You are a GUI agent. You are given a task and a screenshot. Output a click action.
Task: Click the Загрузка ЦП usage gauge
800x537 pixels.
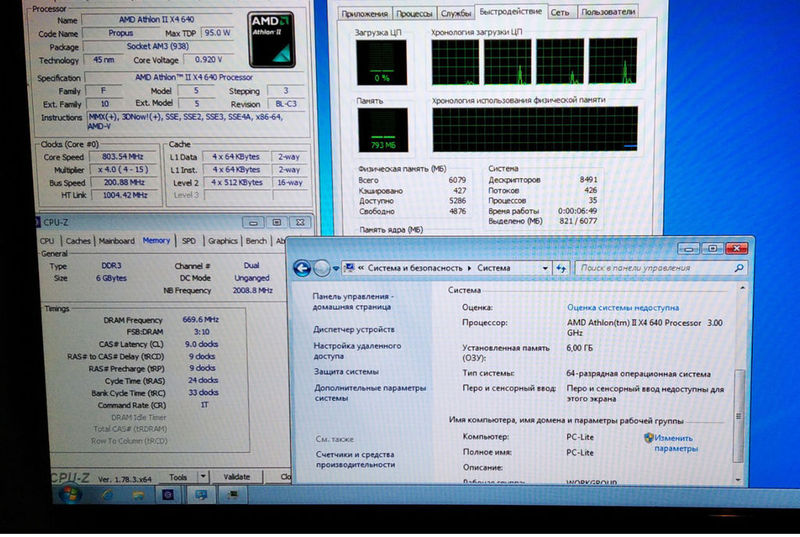pos(381,62)
